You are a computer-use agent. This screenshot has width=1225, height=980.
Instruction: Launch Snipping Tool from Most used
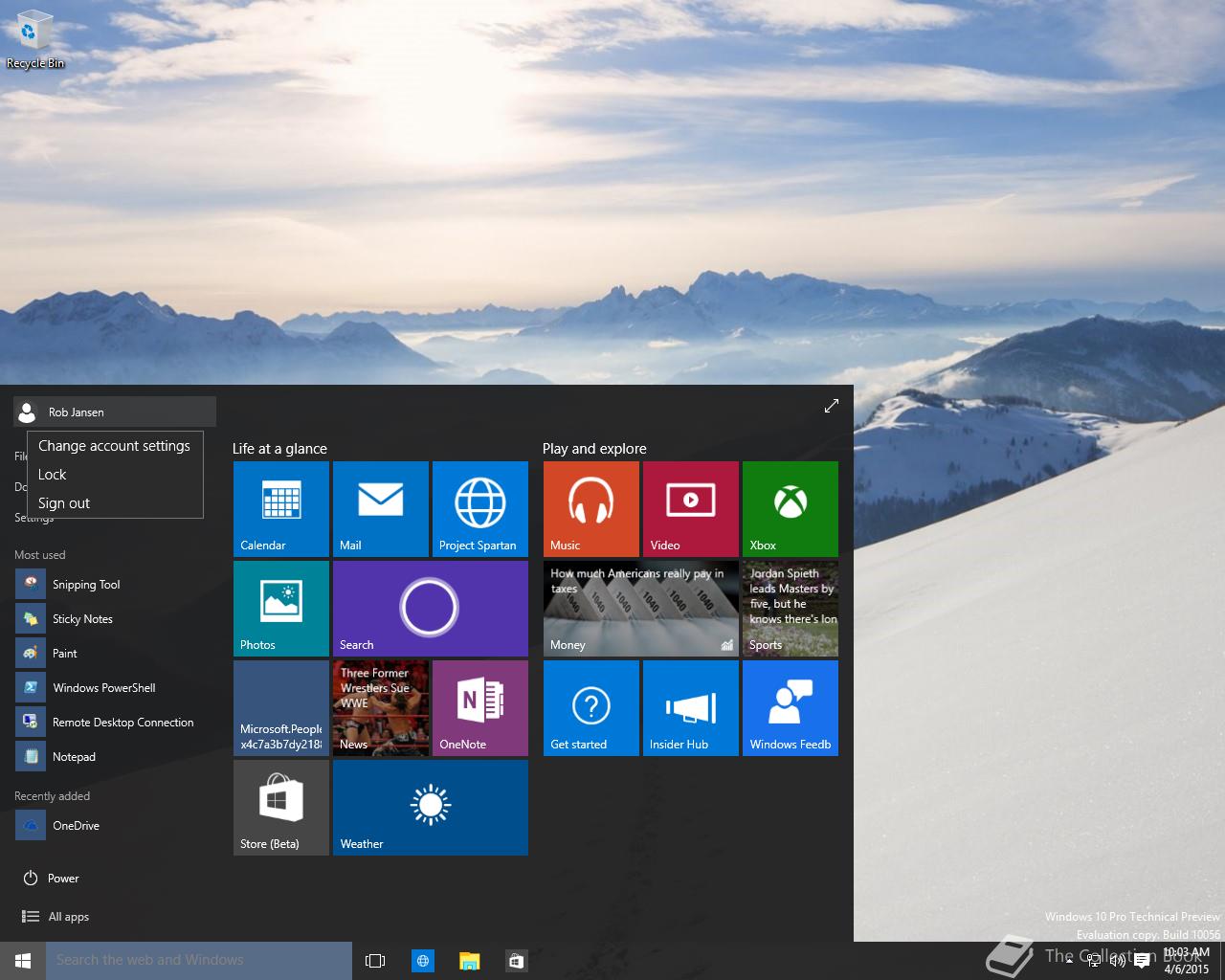pyautogui.click(x=115, y=585)
